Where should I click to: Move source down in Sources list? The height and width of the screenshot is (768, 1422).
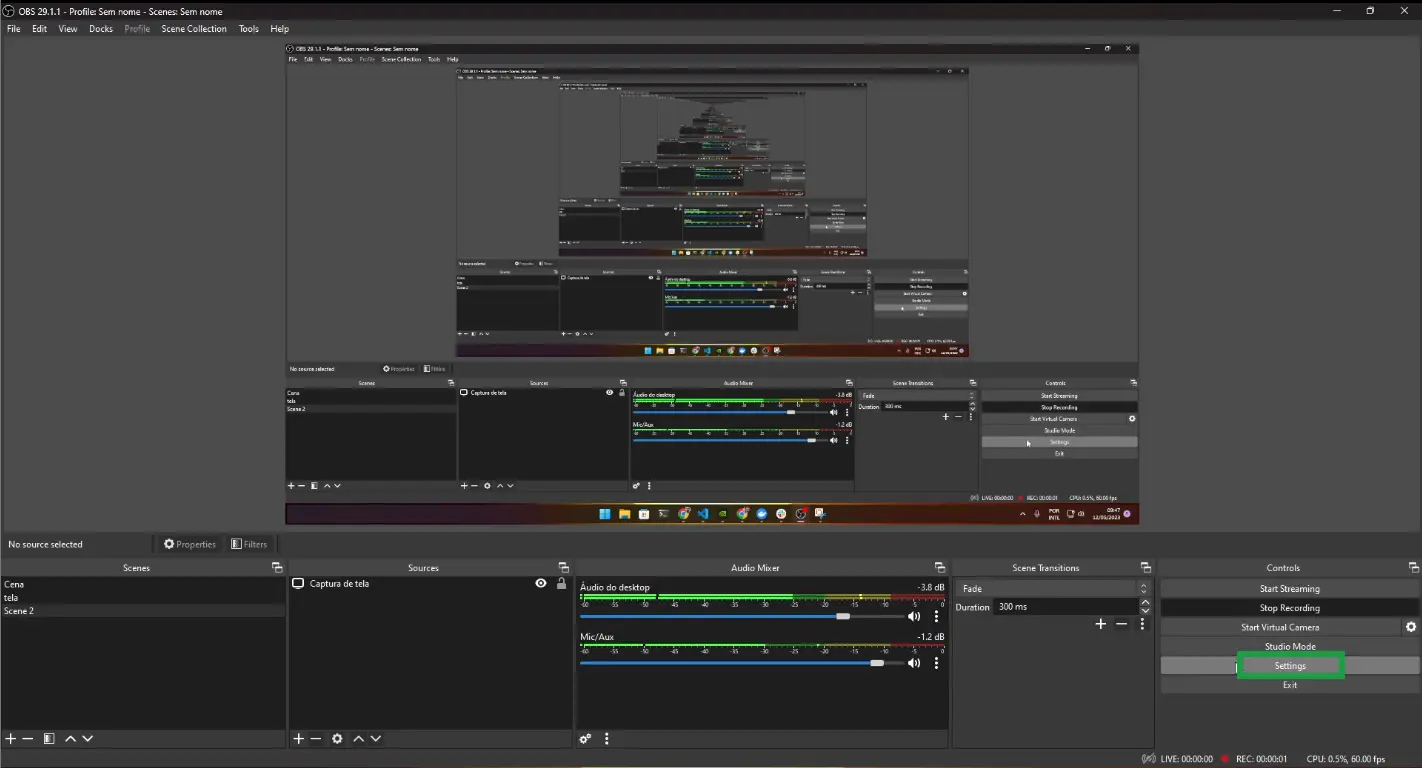pyautogui.click(x=376, y=739)
